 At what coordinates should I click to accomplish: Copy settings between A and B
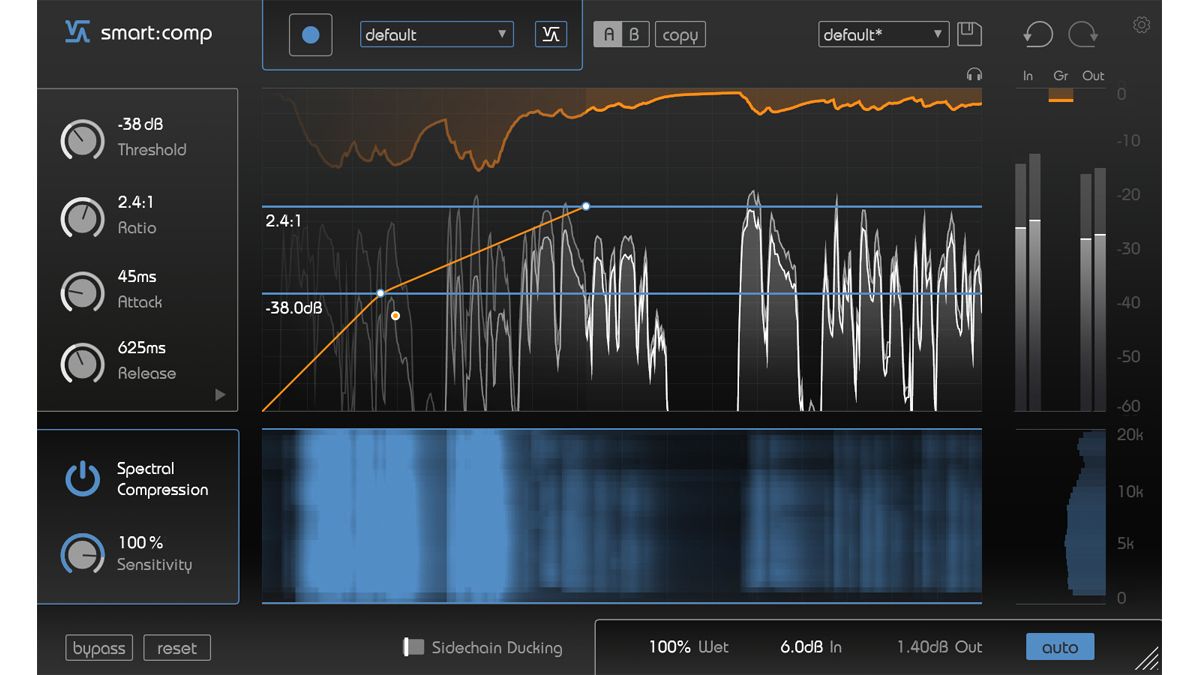coord(680,33)
